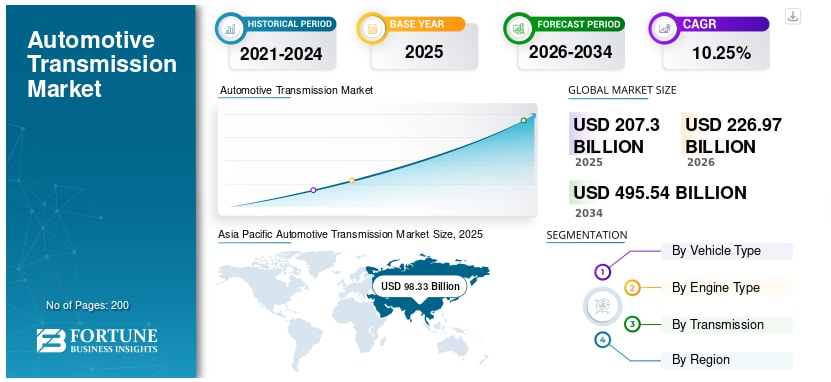
Task: Click the USD 207.3 BILLION figure
Action: [616, 136]
